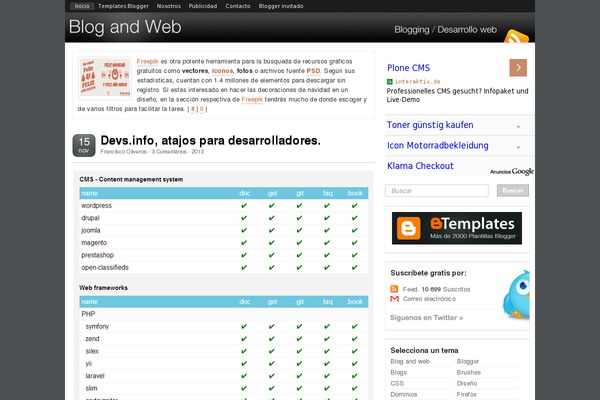Click the Desarrollo web tagline link
The width and height of the screenshot is (600, 400).
pyautogui.click(x=467, y=30)
